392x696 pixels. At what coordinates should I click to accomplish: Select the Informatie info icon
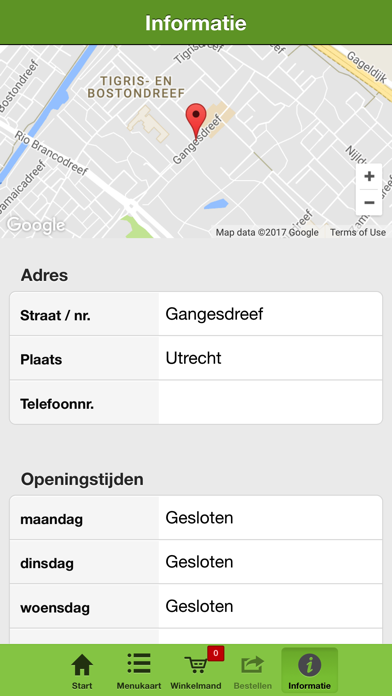tap(309, 665)
